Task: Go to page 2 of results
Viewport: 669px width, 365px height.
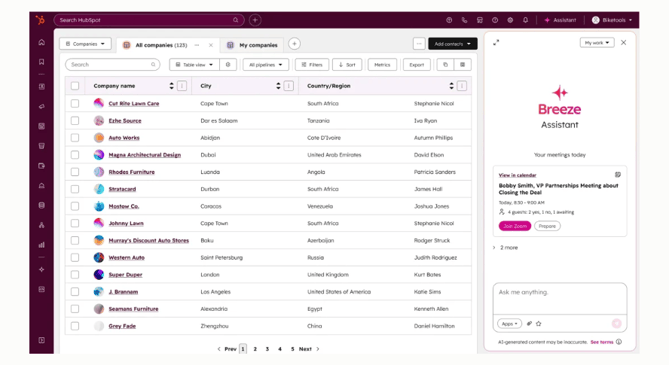Action: coord(255,349)
